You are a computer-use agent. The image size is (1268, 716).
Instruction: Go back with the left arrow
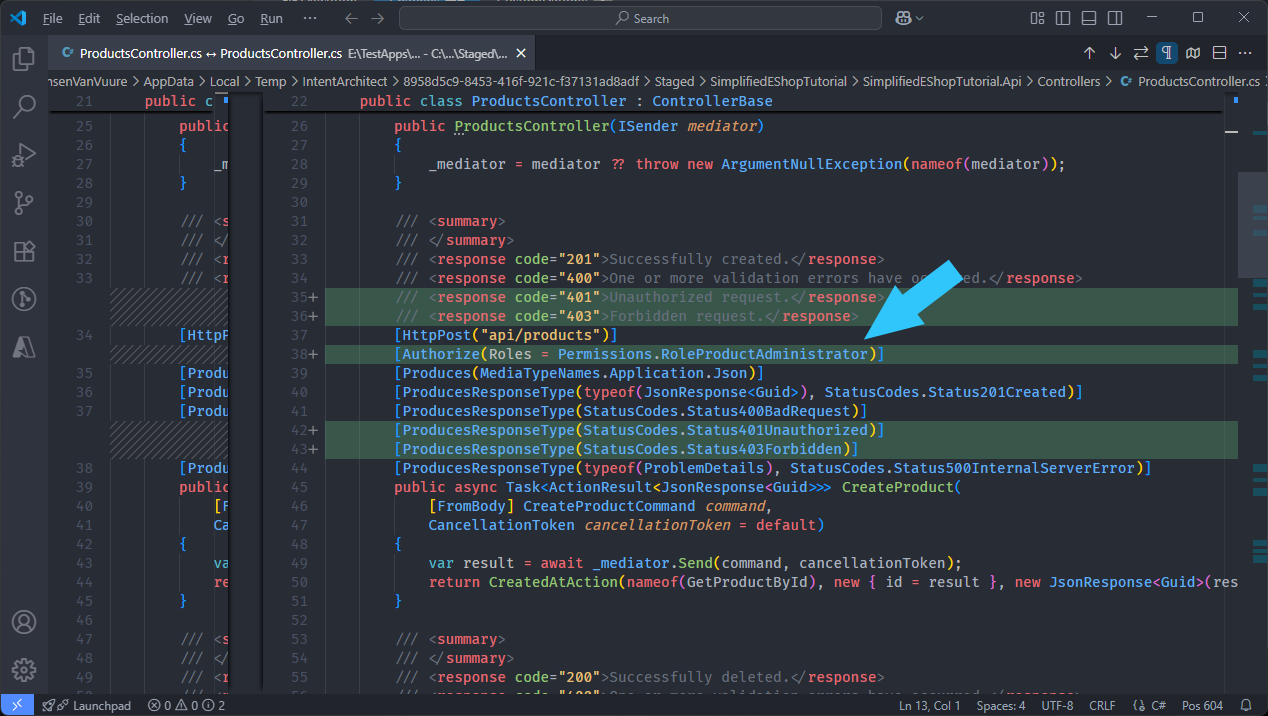tap(350, 18)
